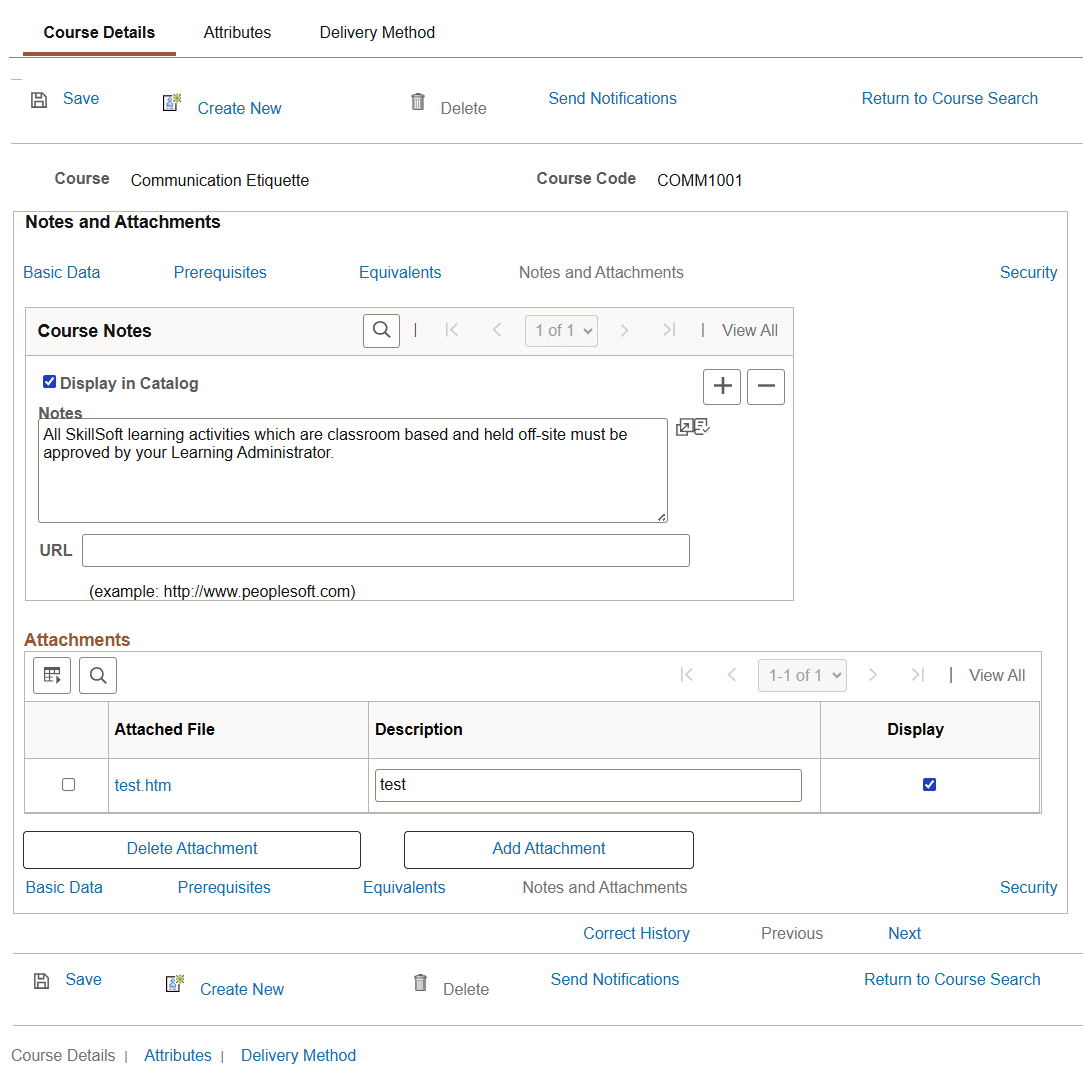Click the Description column header
This screenshot has height=1079, width=1083.
419,729
